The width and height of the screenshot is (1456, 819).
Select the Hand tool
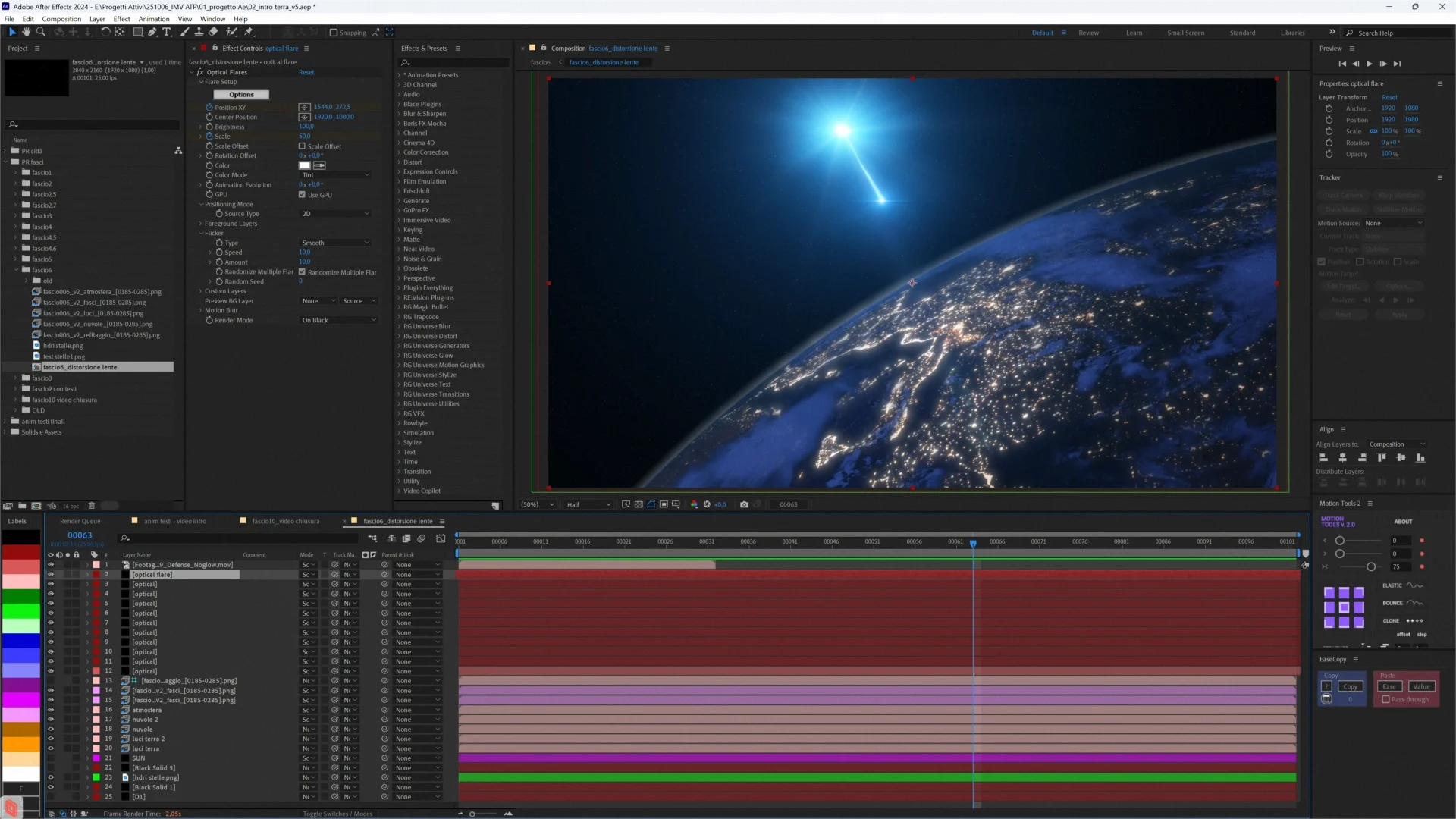click(27, 32)
